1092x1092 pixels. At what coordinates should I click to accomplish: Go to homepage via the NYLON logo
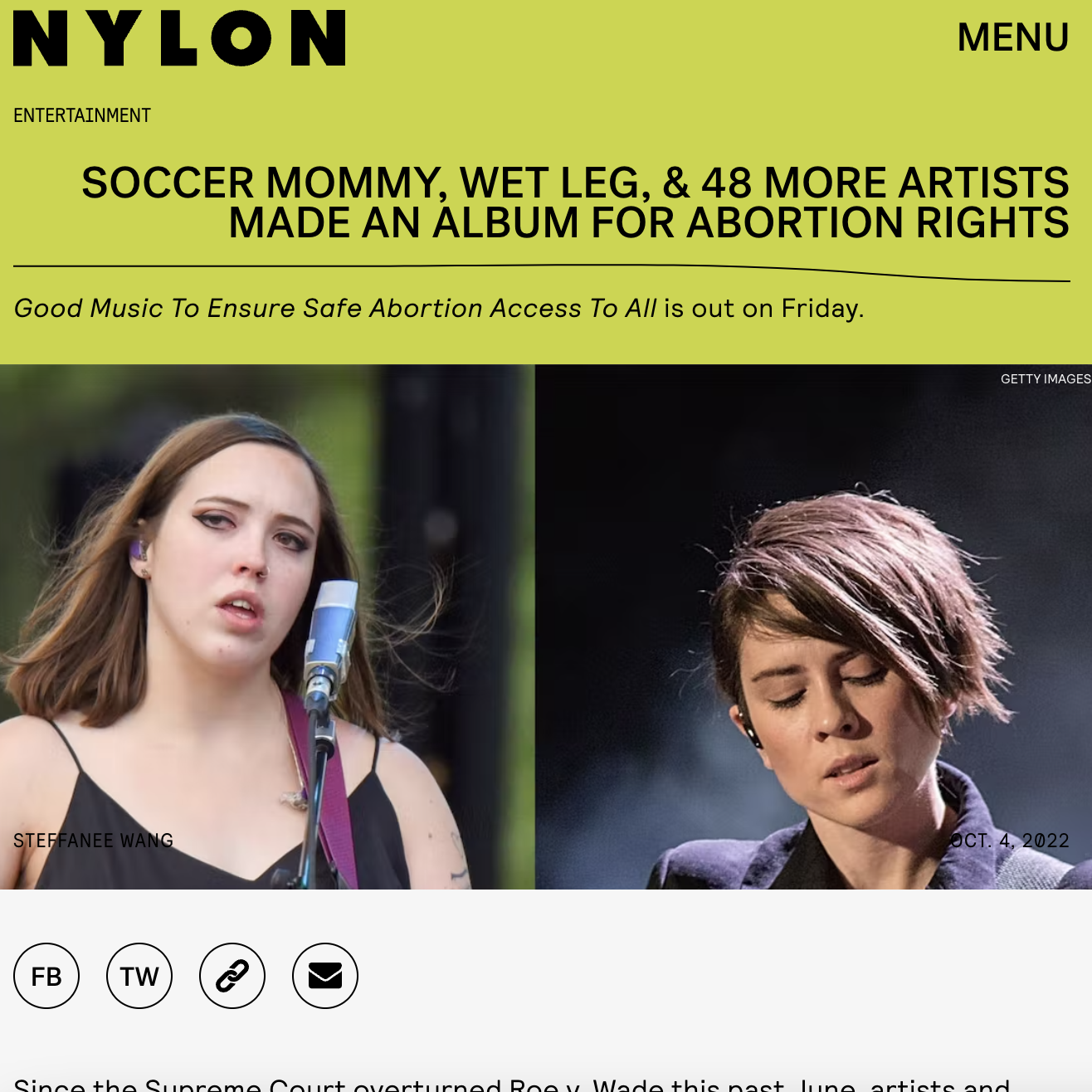point(179,38)
